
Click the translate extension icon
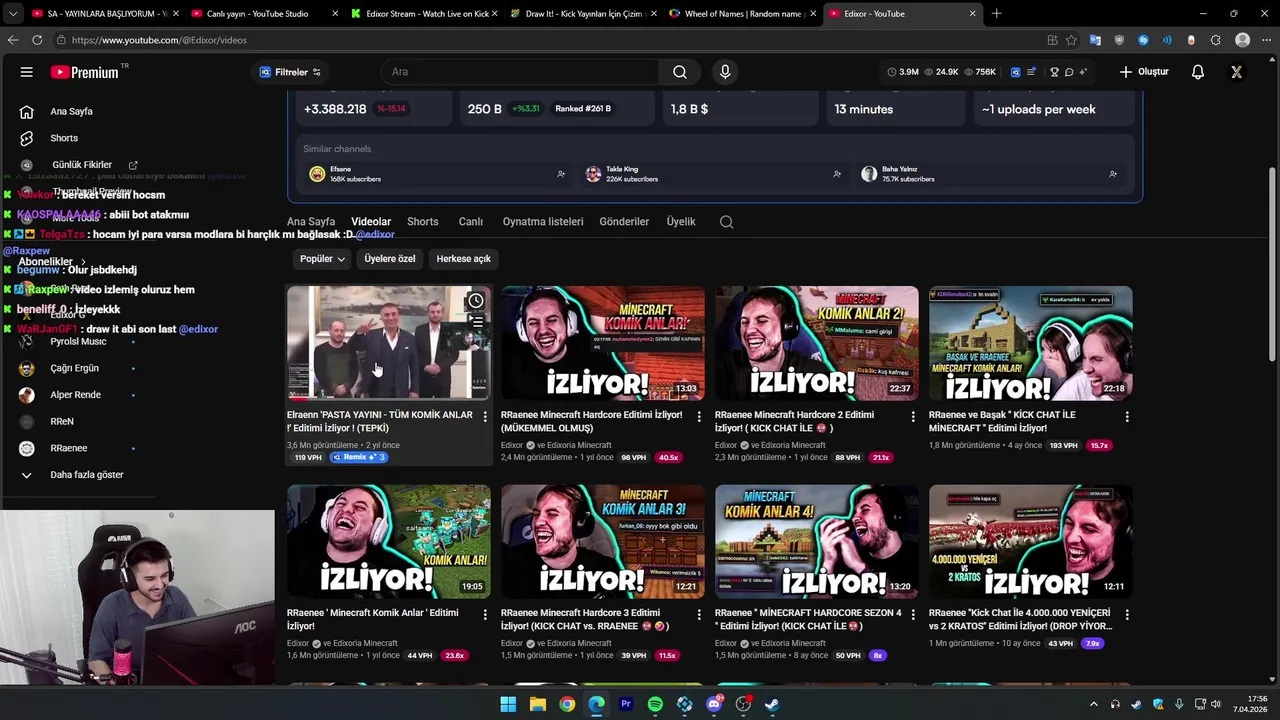coord(1095,40)
